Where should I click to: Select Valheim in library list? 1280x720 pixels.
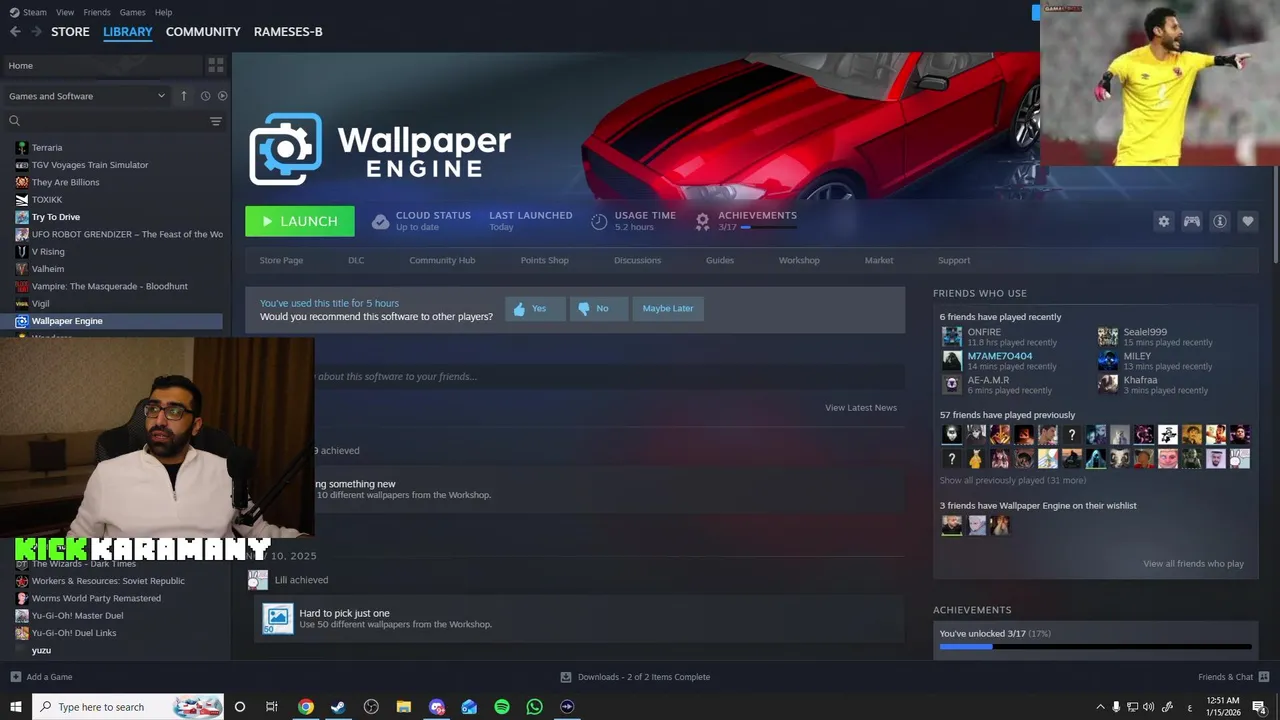[x=47, y=269]
